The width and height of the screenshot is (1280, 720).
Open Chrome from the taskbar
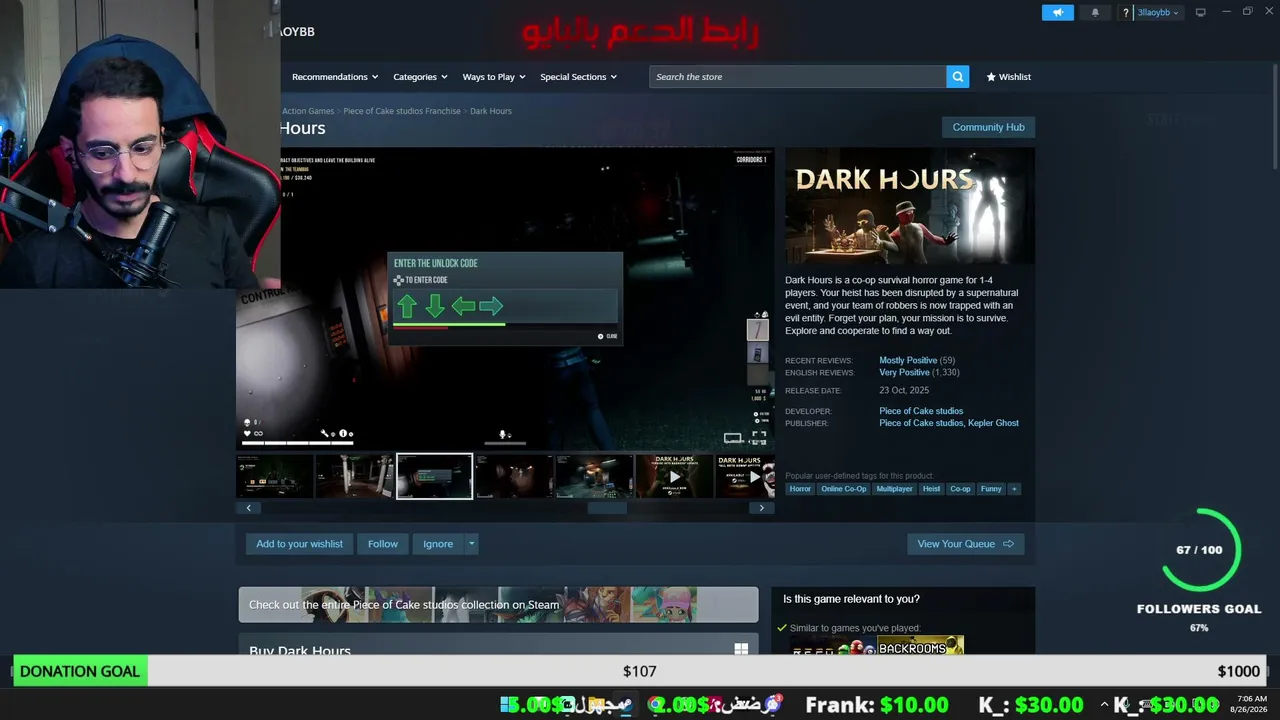pos(655,704)
